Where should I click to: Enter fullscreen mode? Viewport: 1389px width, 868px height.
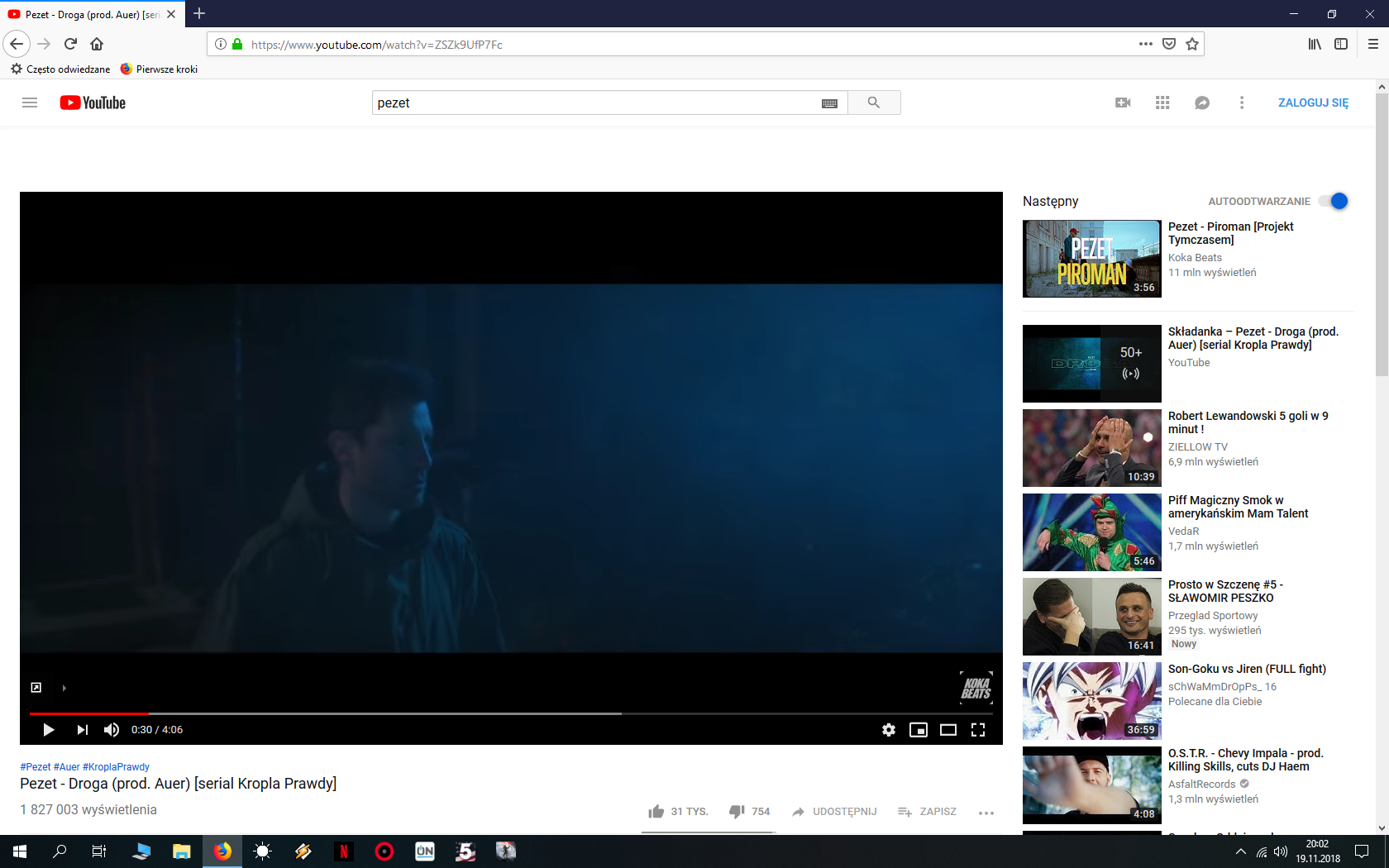[978, 730]
